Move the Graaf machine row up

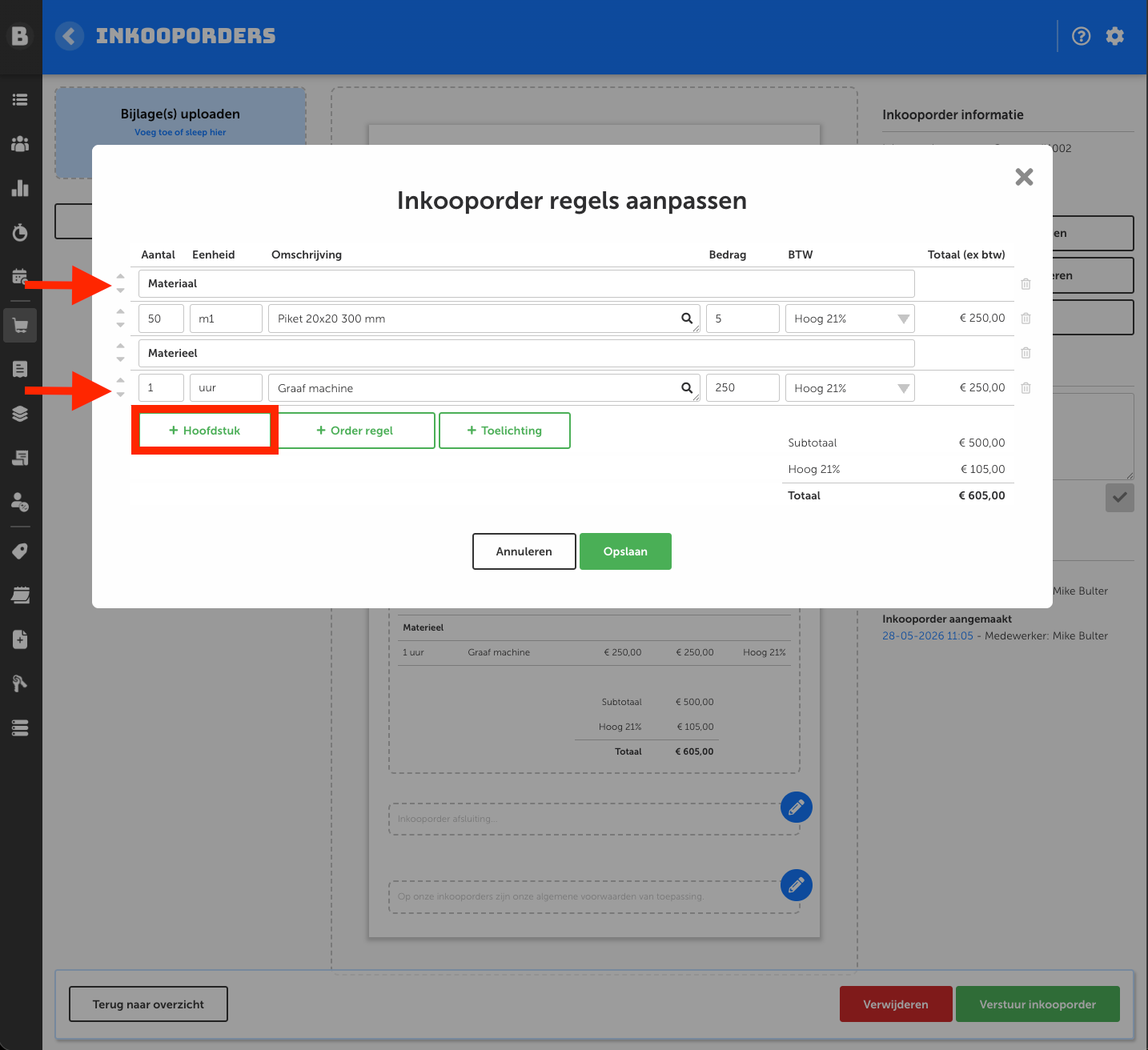[x=120, y=380]
